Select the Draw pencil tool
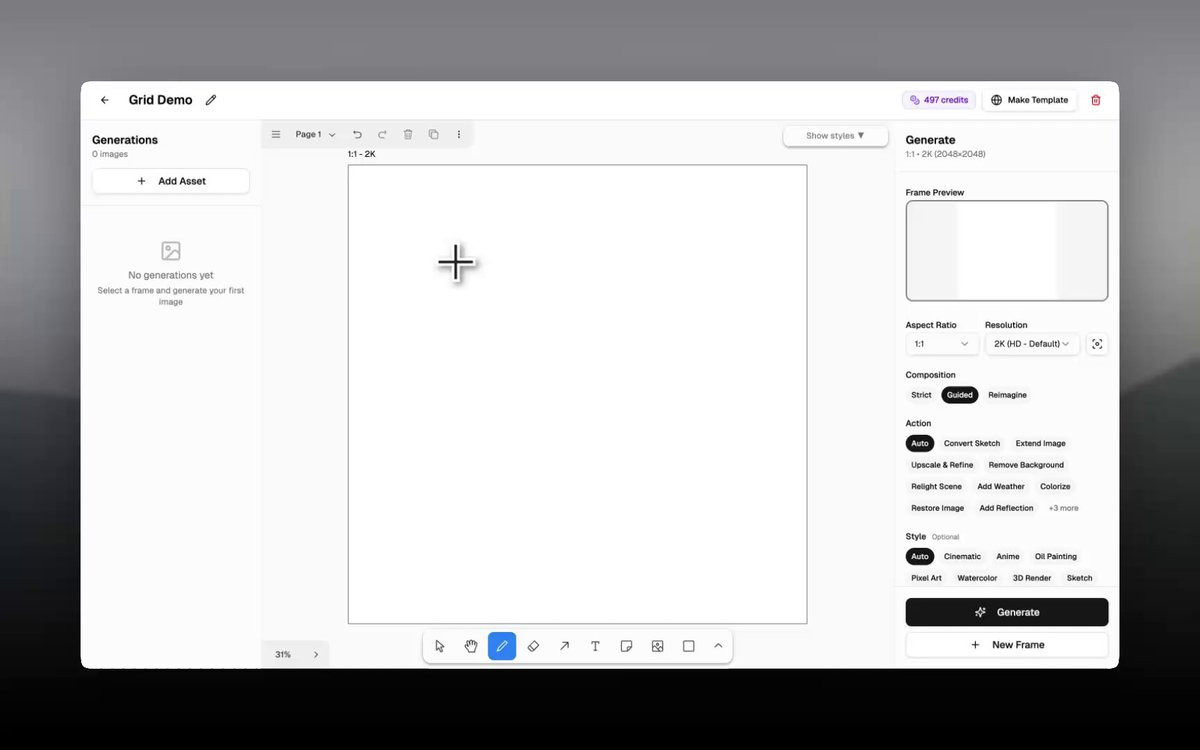The width and height of the screenshot is (1200, 750). pyautogui.click(x=502, y=646)
